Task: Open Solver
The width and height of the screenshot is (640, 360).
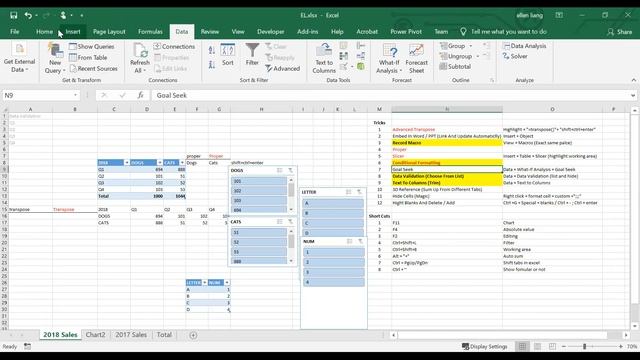Action: tap(515, 56)
